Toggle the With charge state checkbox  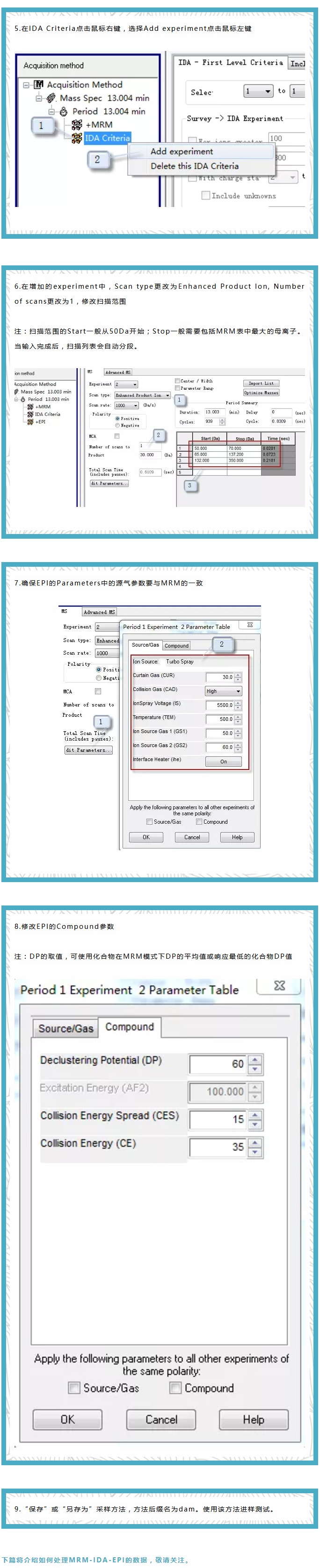tap(193, 178)
